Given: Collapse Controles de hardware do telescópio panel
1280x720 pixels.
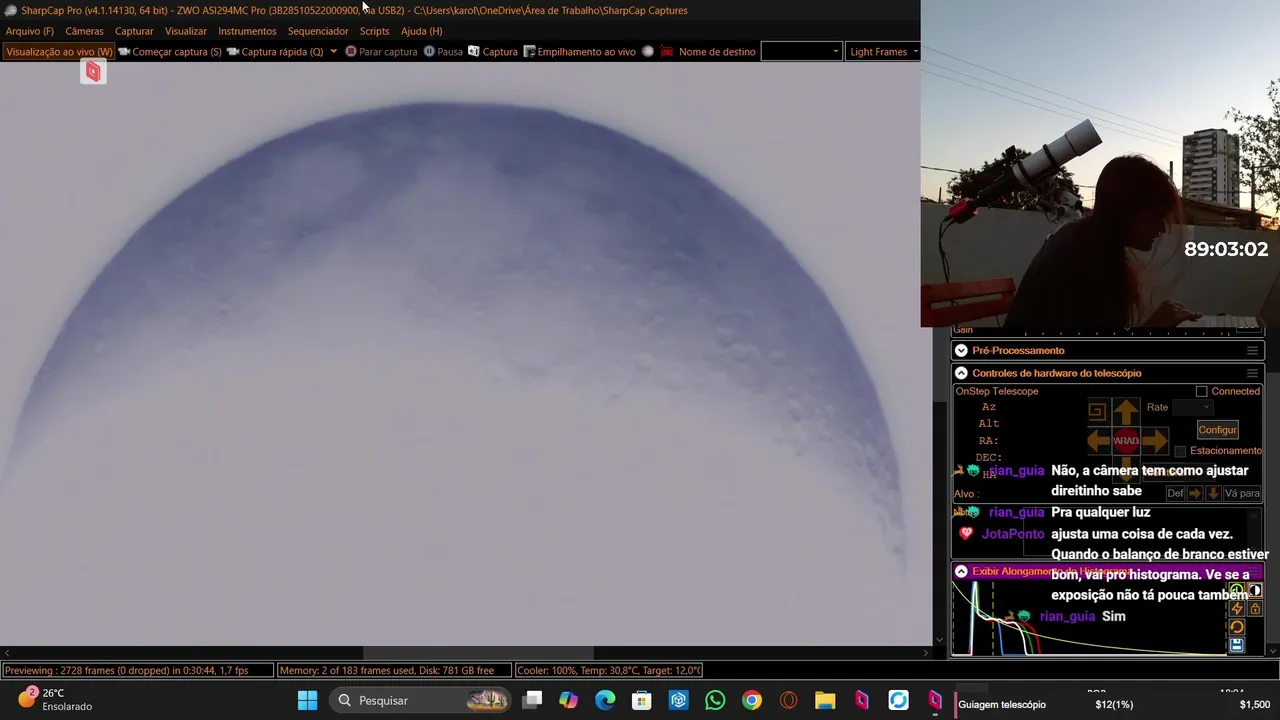Looking at the screenshot, I should pos(961,373).
